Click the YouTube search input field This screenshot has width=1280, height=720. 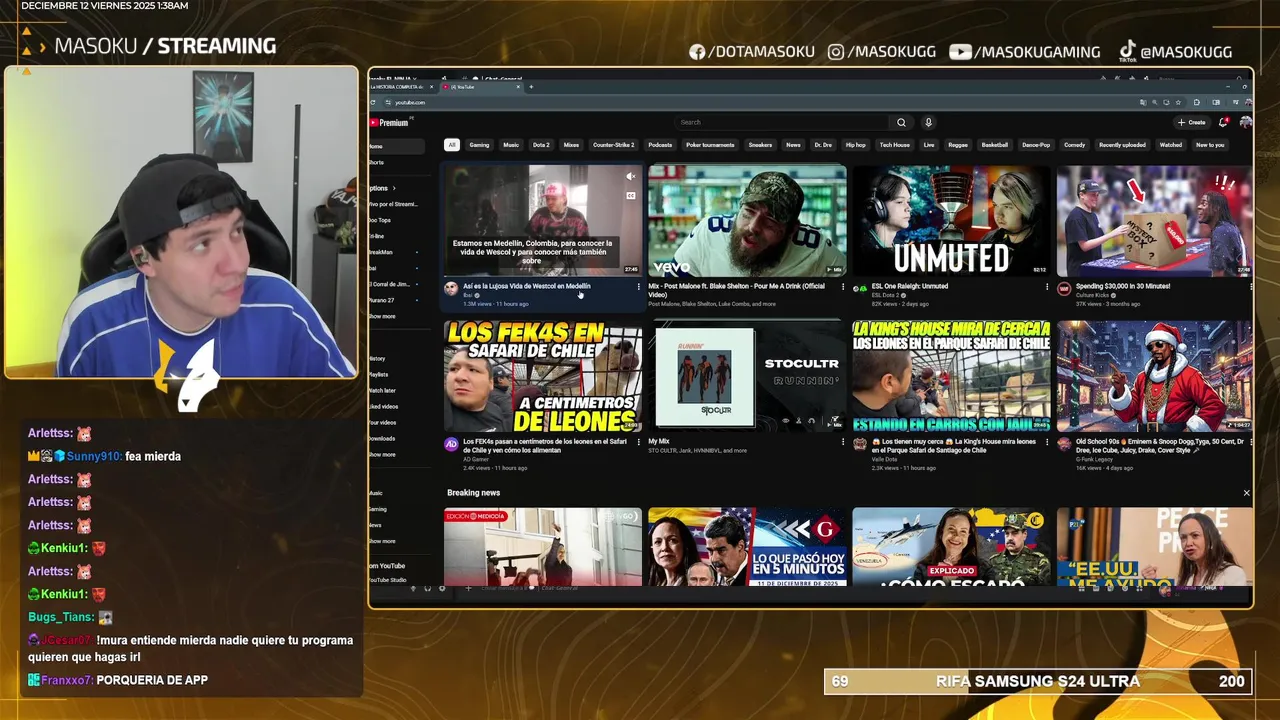(782, 123)
